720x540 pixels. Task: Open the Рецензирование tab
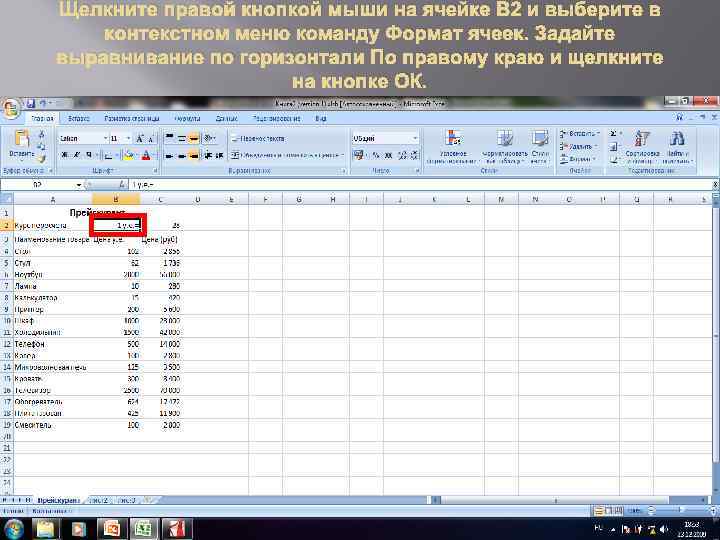coord(276,118)
